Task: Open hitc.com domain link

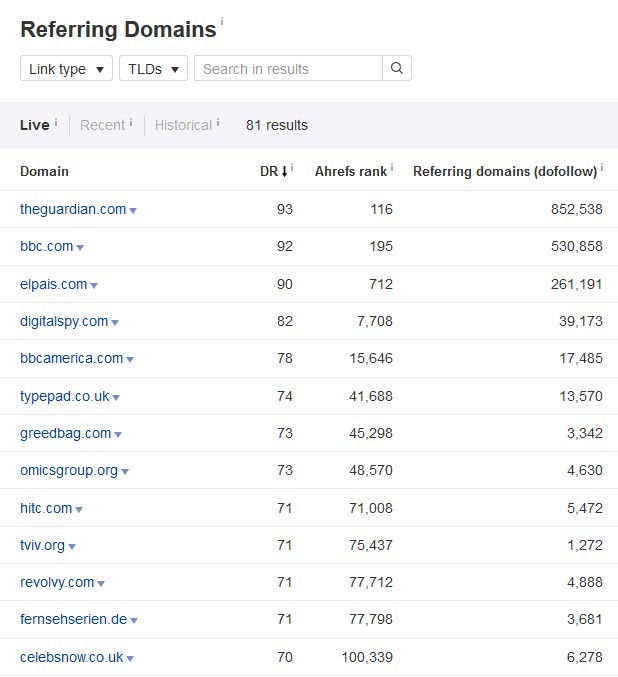Action: [x=46, y=508]
